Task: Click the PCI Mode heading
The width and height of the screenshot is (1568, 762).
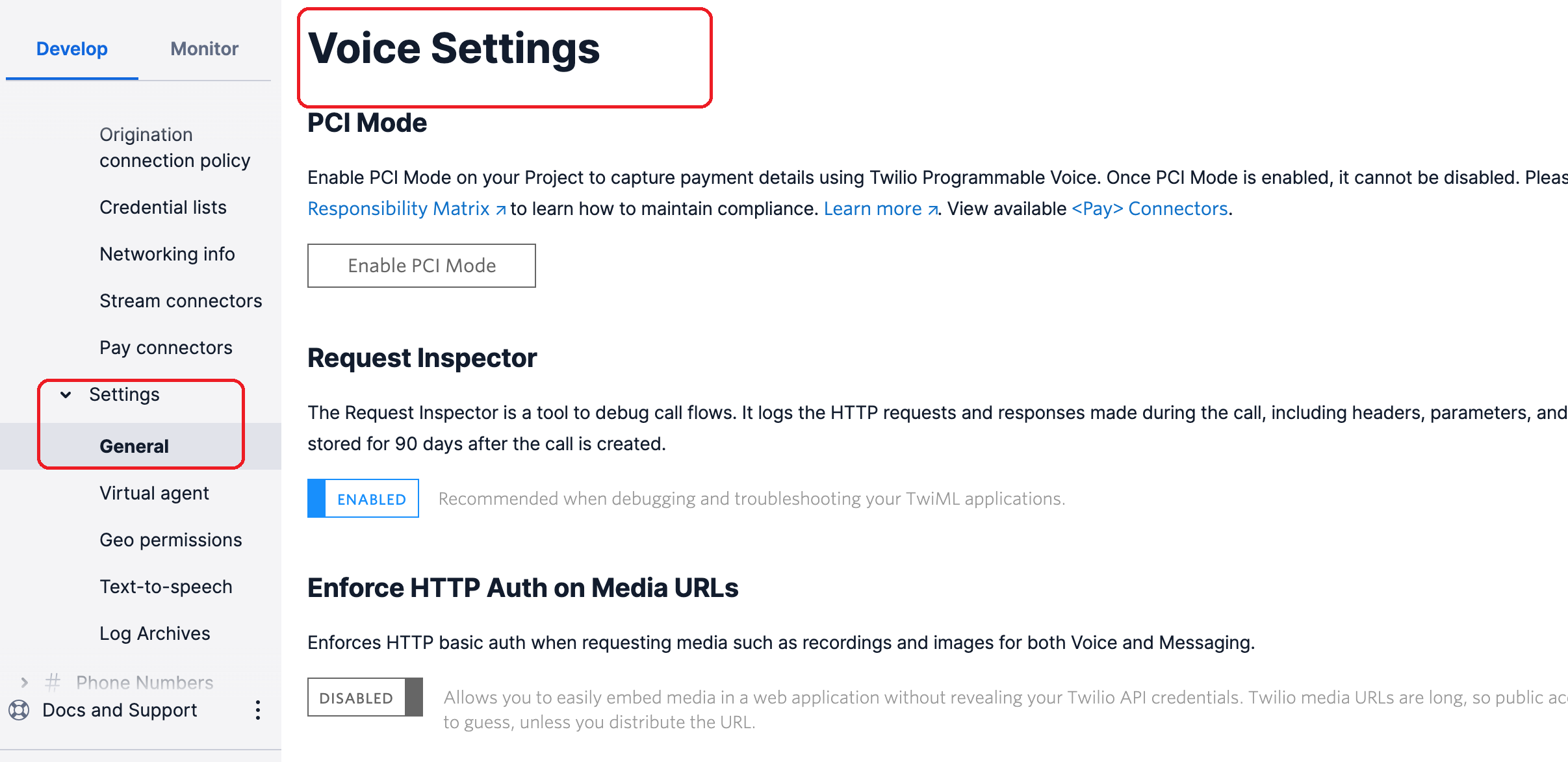Action: (367, 123)
